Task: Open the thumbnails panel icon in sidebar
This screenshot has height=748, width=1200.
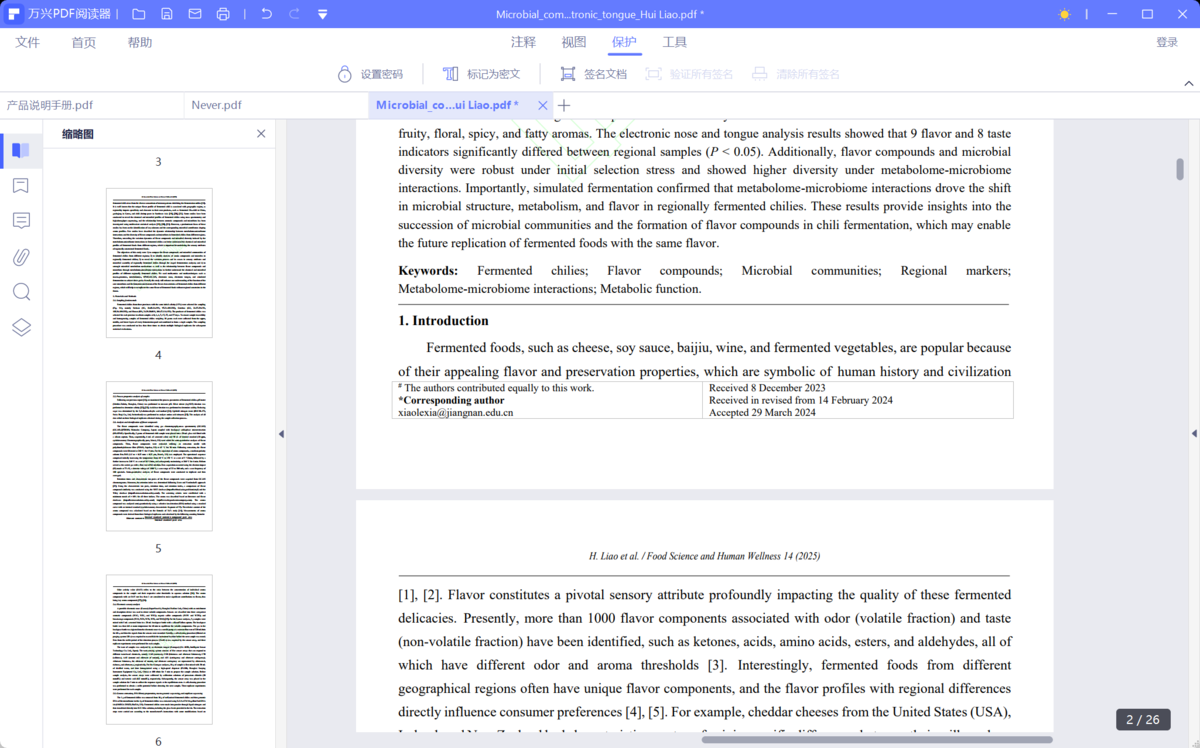Action: [21, 151]
